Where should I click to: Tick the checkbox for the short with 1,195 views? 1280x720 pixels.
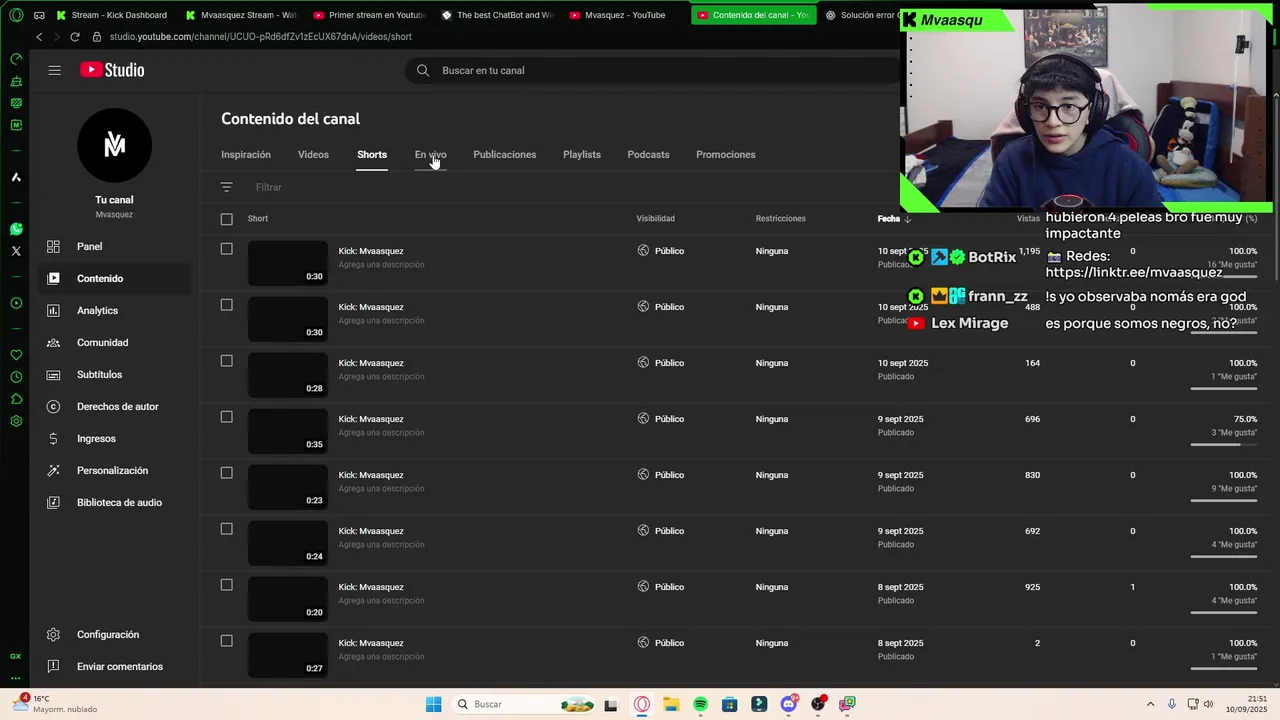226,249
